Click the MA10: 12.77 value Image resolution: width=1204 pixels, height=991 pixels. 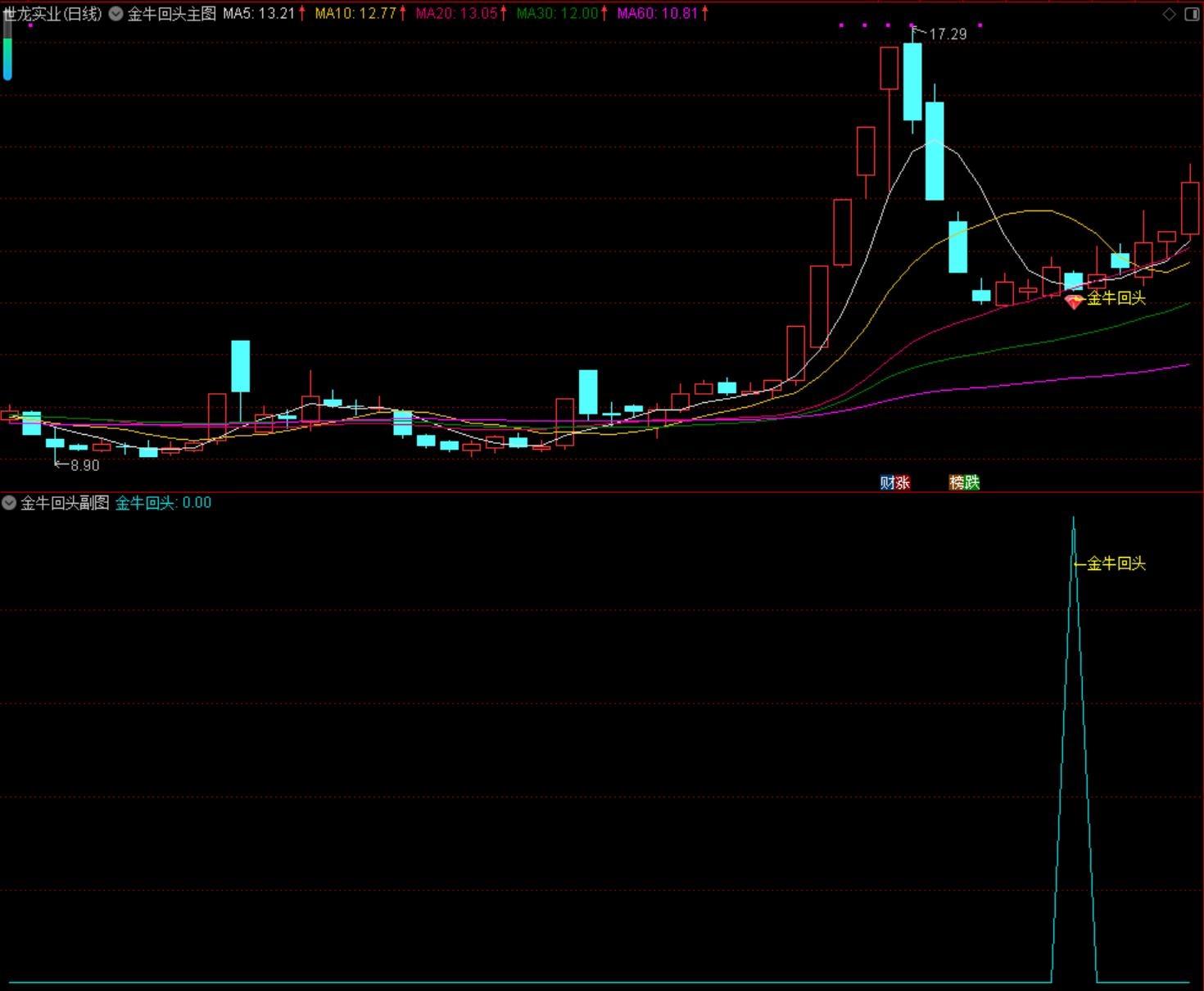pos(356,14)
